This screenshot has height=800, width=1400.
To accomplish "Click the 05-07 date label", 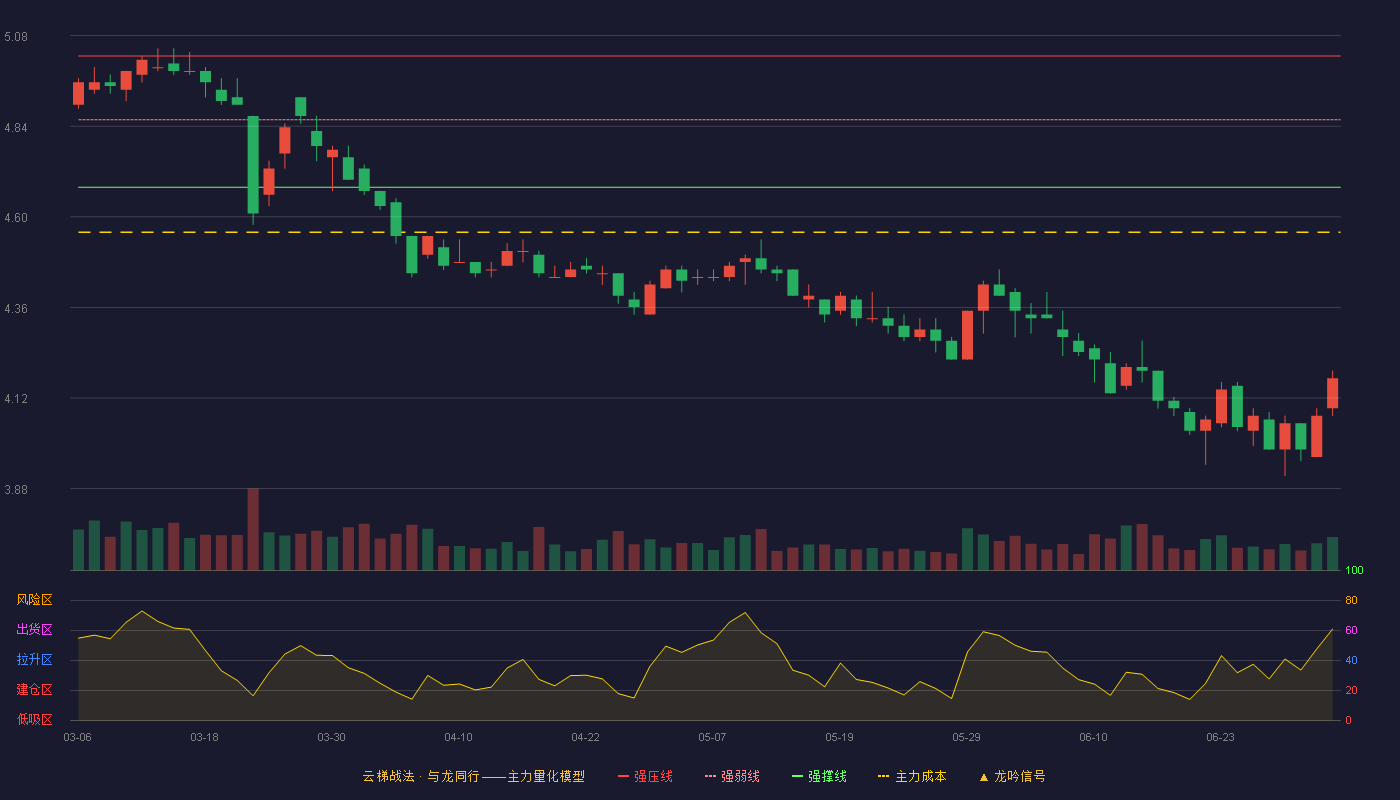I will click(x=712, y=737).
